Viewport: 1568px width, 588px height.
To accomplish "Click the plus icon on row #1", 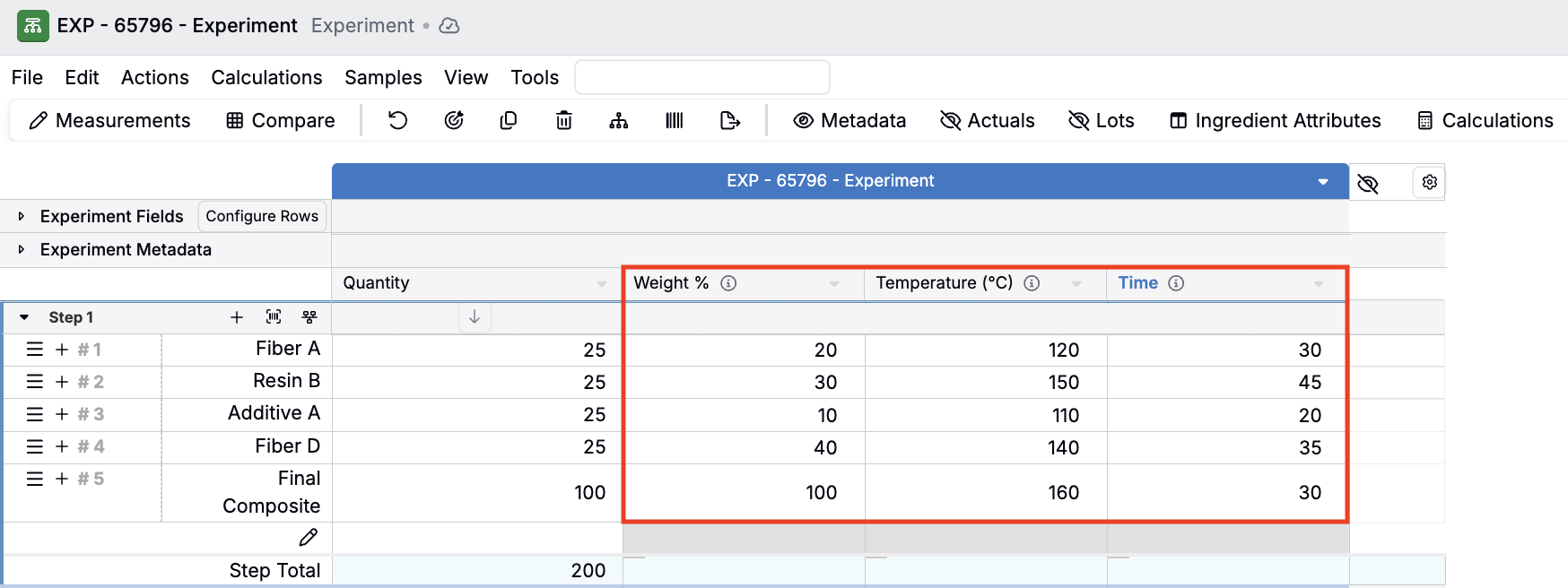I will pyautogui.click(x=62, y=350).
